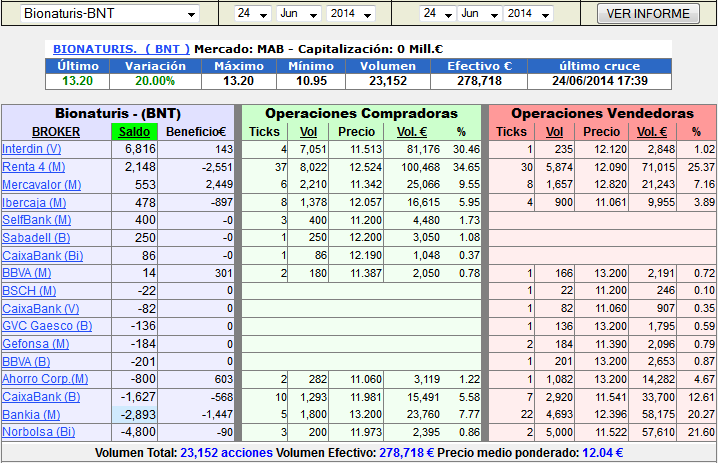Select the 5,000 sell volume for Norbolsa

pos(559,432)
